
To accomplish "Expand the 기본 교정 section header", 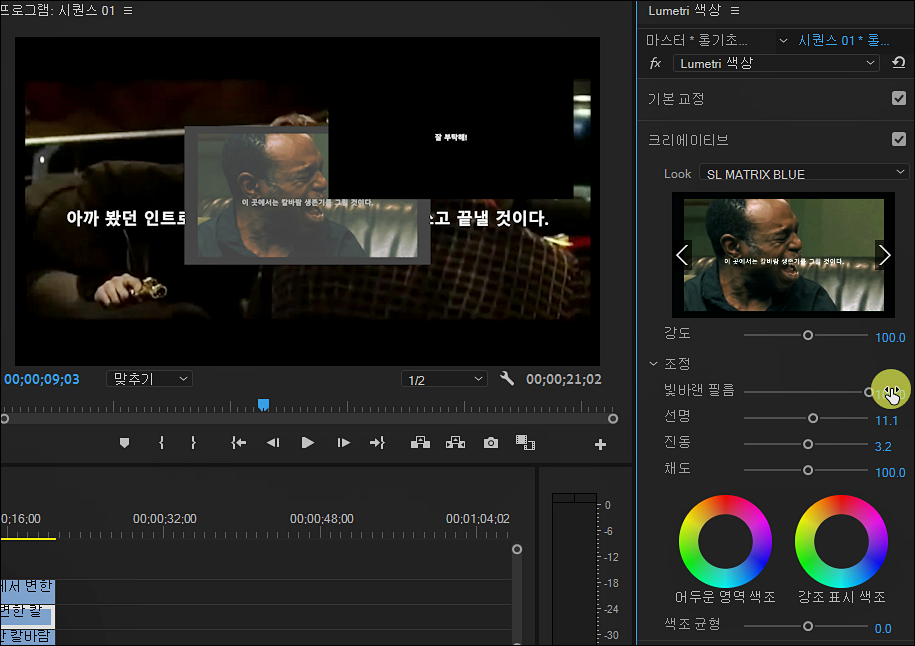I will click(676, 99).
